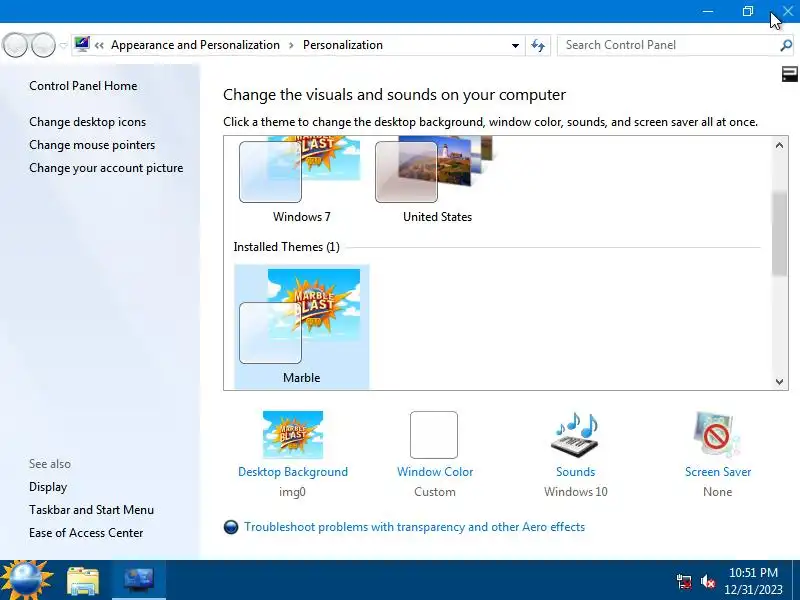The height and width of the screenshot is (600, 800).
Task: Click the Show desktop strip
Action: click(x=796, y=580)
